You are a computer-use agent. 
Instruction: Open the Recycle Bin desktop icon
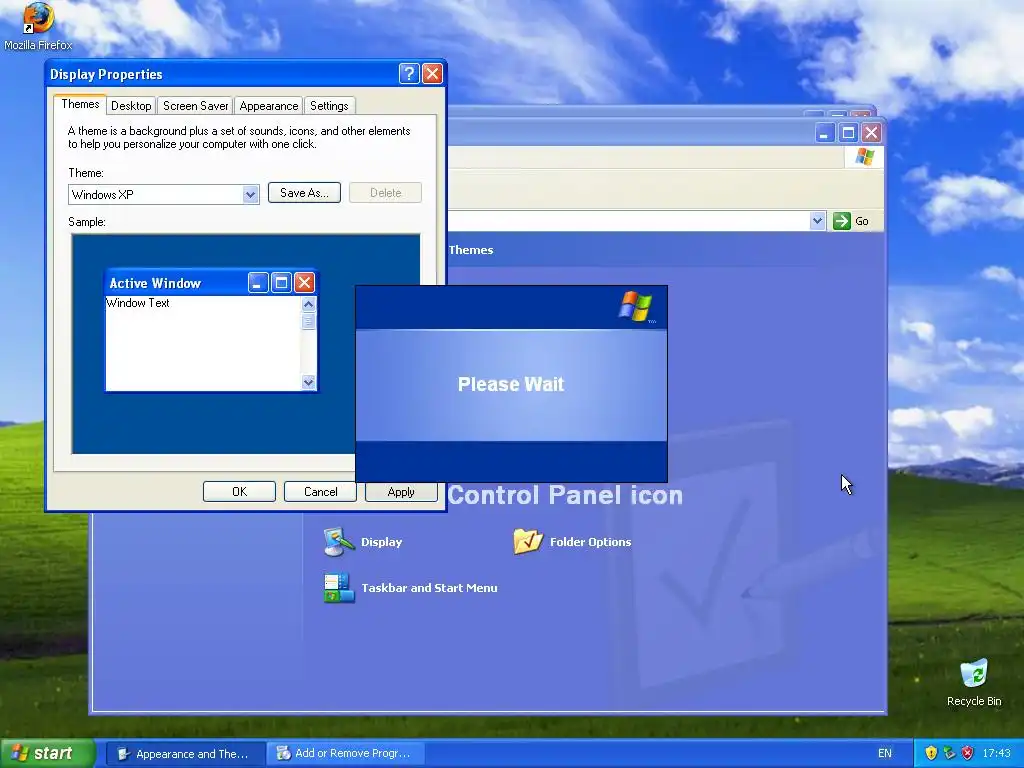tap(974, 682)
